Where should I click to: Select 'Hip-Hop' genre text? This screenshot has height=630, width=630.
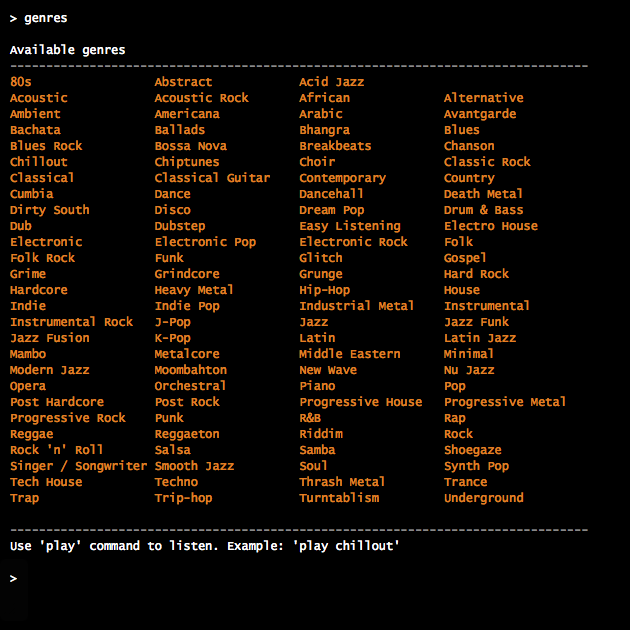(x=324, y=290)
